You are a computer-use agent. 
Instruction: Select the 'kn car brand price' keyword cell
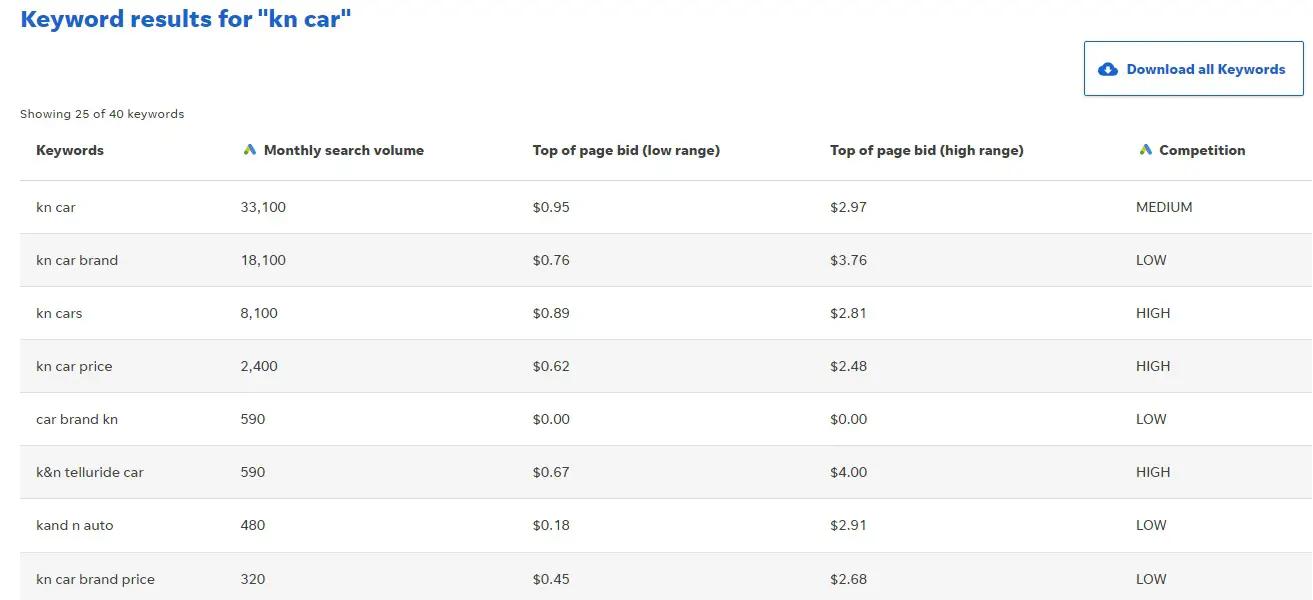[95, 579]
